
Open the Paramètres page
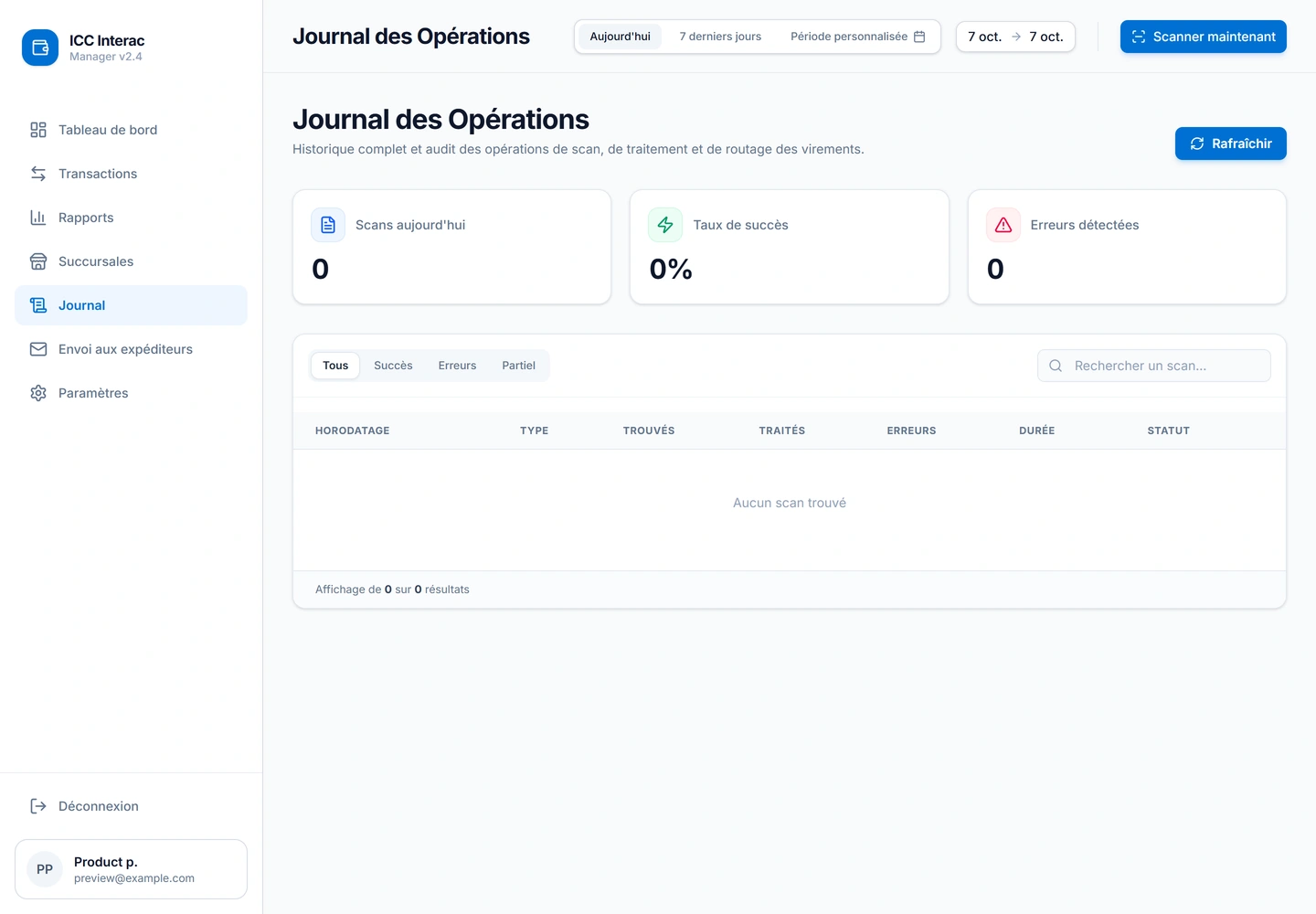pyautogui.click(x=131, y=393)
